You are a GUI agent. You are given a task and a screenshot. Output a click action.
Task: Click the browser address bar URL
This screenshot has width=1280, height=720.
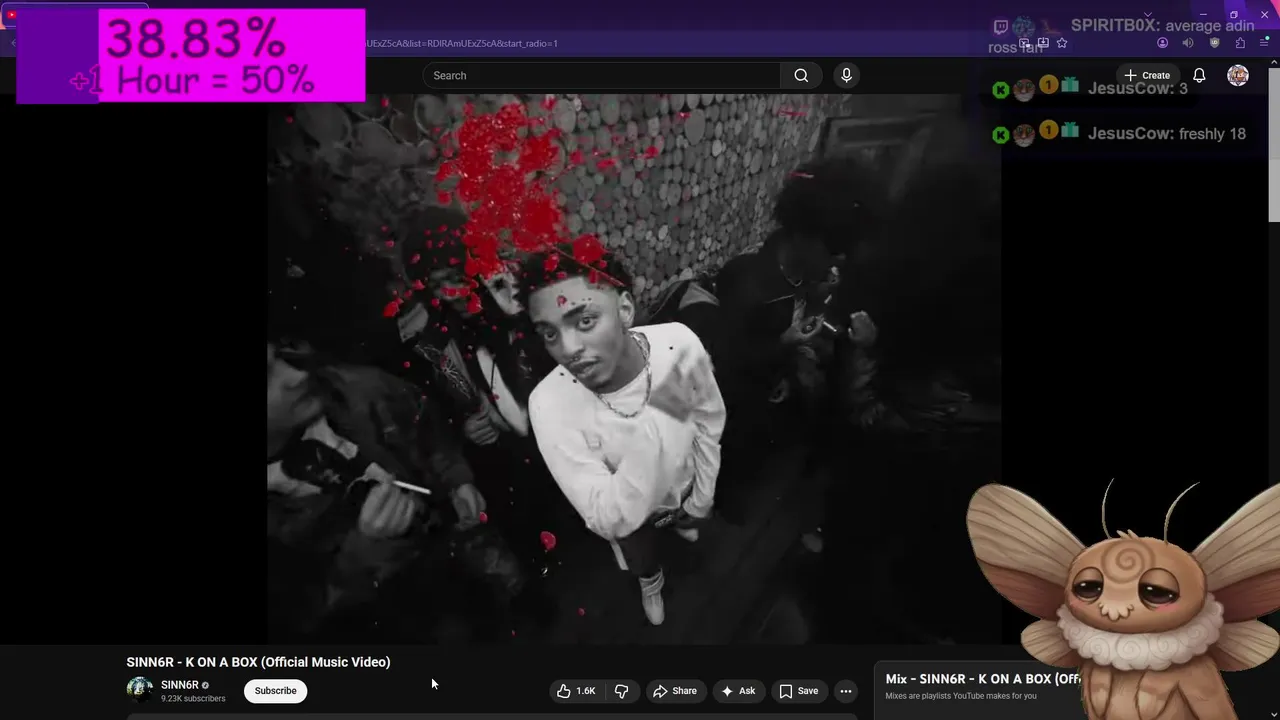tap(462, 43)
